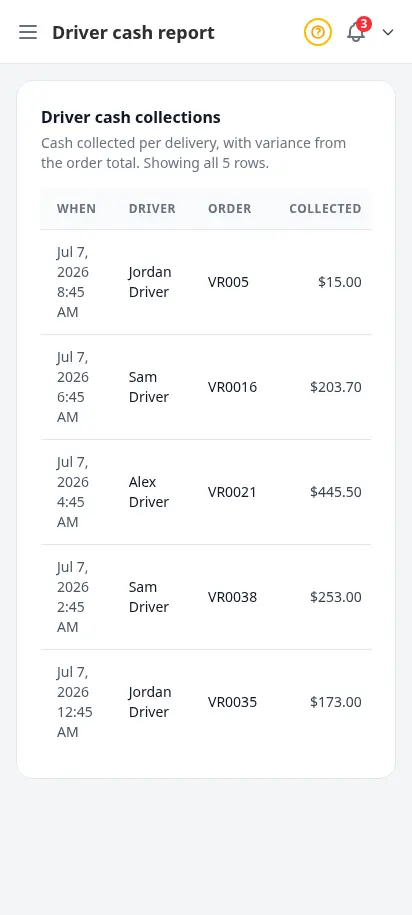
Task: Open the notifications bell with 3 alerts
Action: [356, 32]
